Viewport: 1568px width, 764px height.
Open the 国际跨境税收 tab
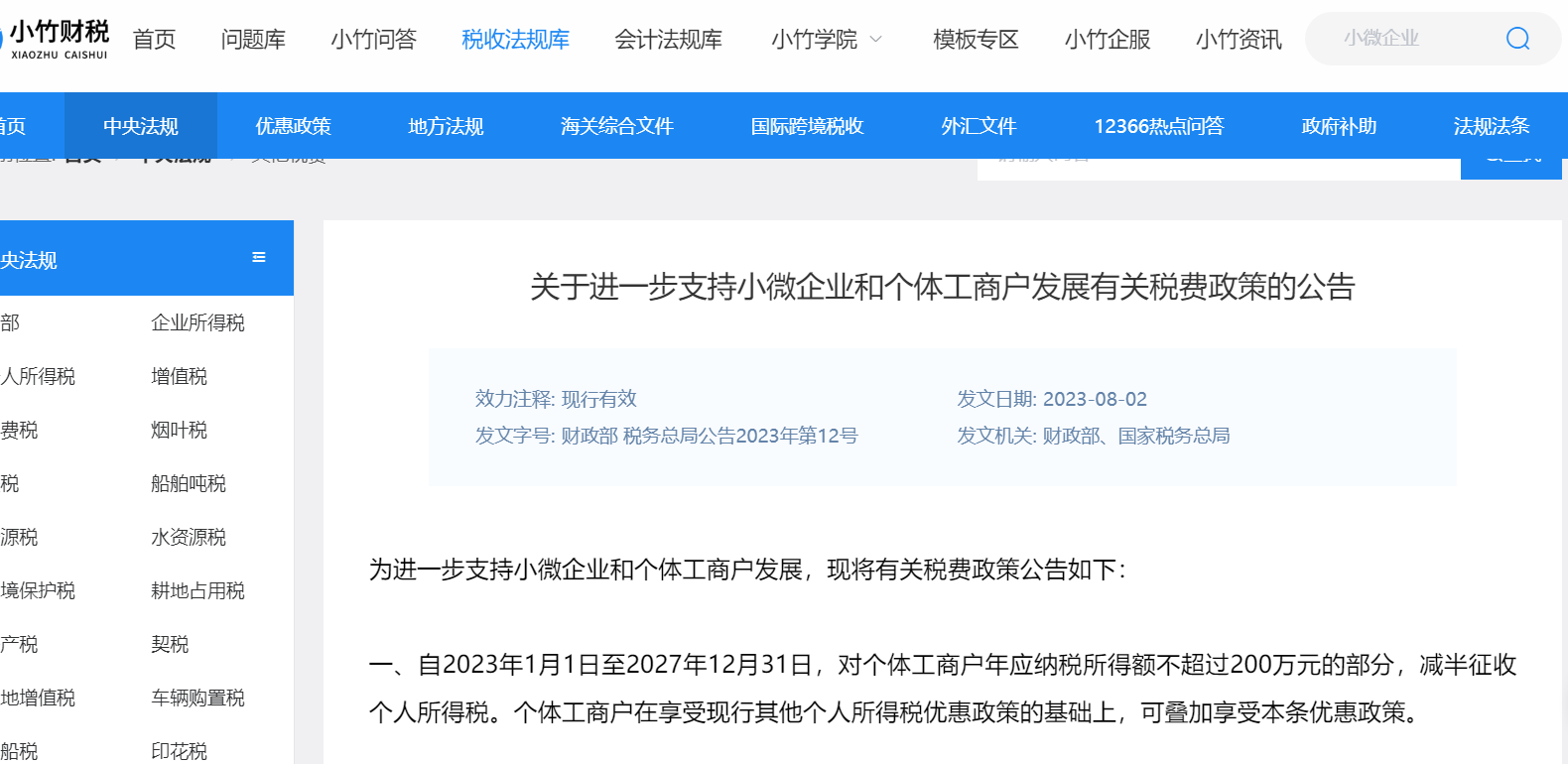[807, 126]
